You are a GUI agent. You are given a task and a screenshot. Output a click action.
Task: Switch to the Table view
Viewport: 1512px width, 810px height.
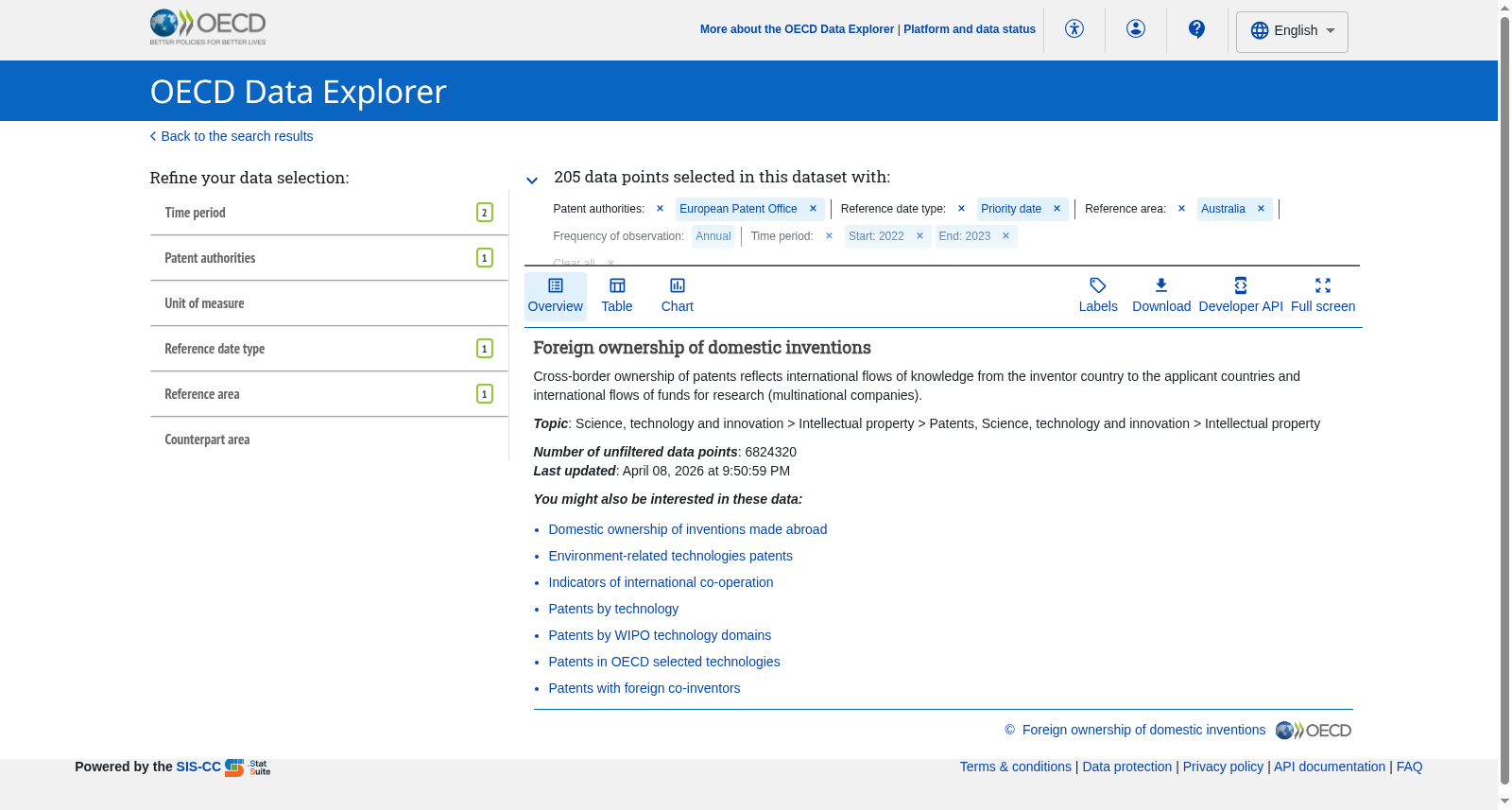[x=617, y=296]
